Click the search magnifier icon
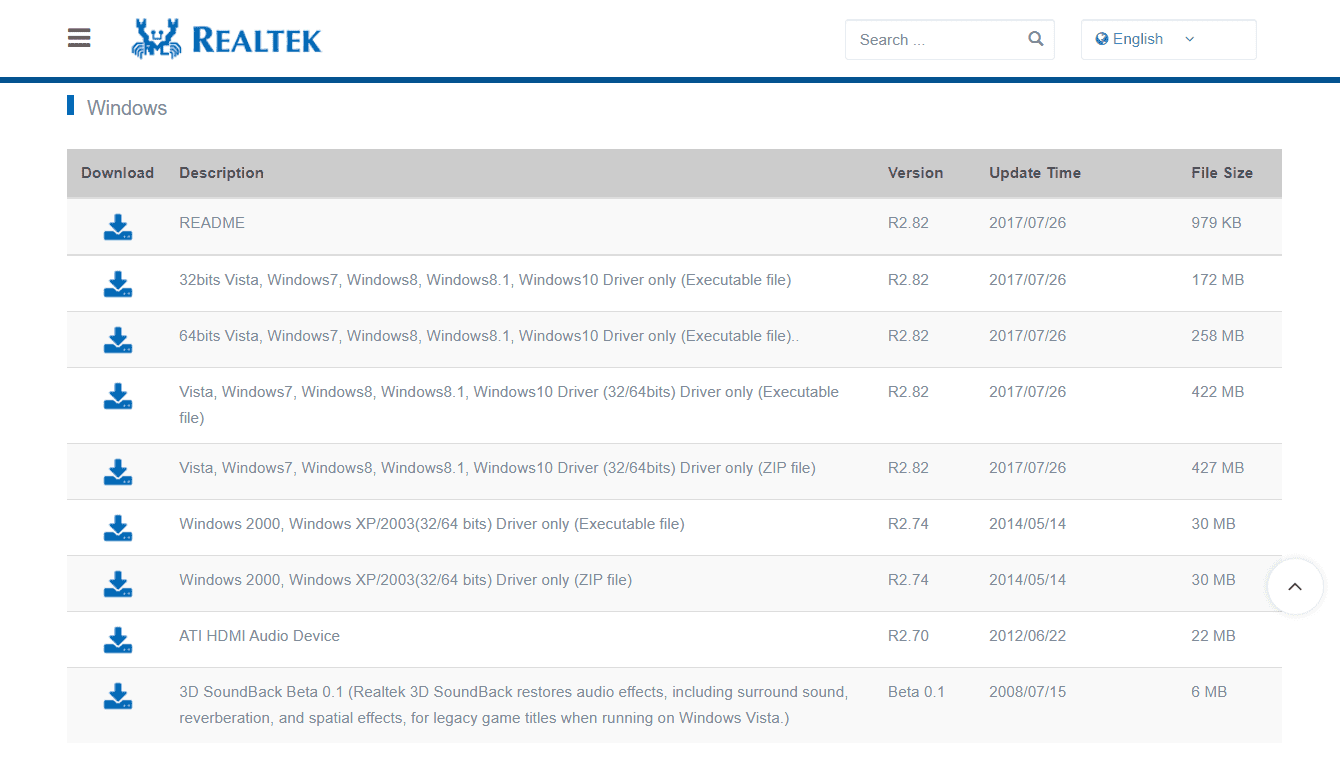 click(x=1035, y=39)
